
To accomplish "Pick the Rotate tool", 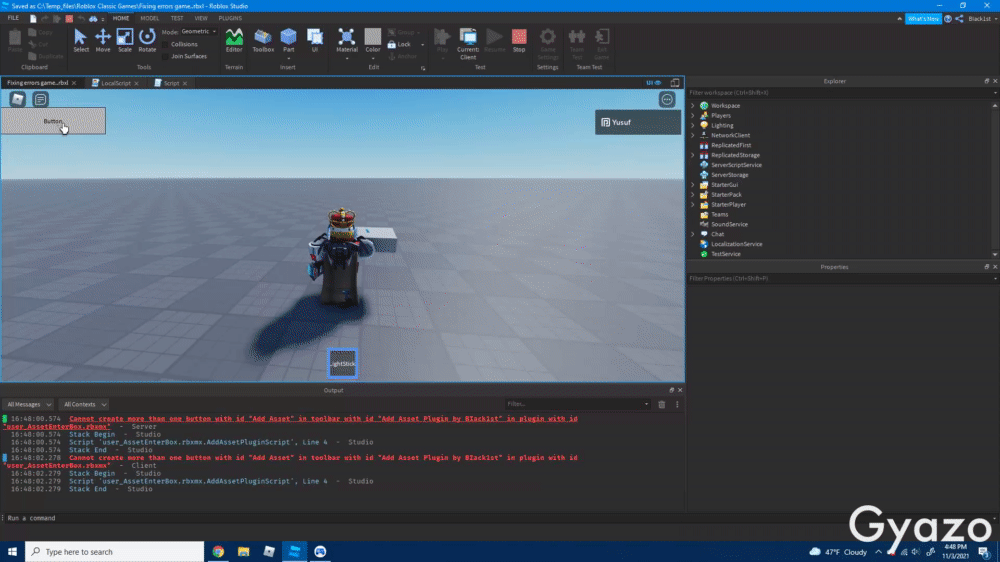I will click(147, 40).
